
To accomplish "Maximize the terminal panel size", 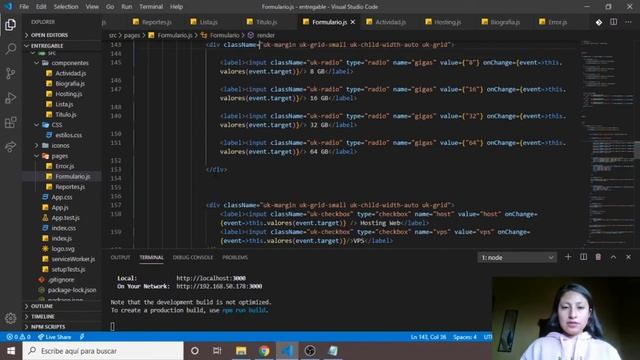I will click(613, 257).
